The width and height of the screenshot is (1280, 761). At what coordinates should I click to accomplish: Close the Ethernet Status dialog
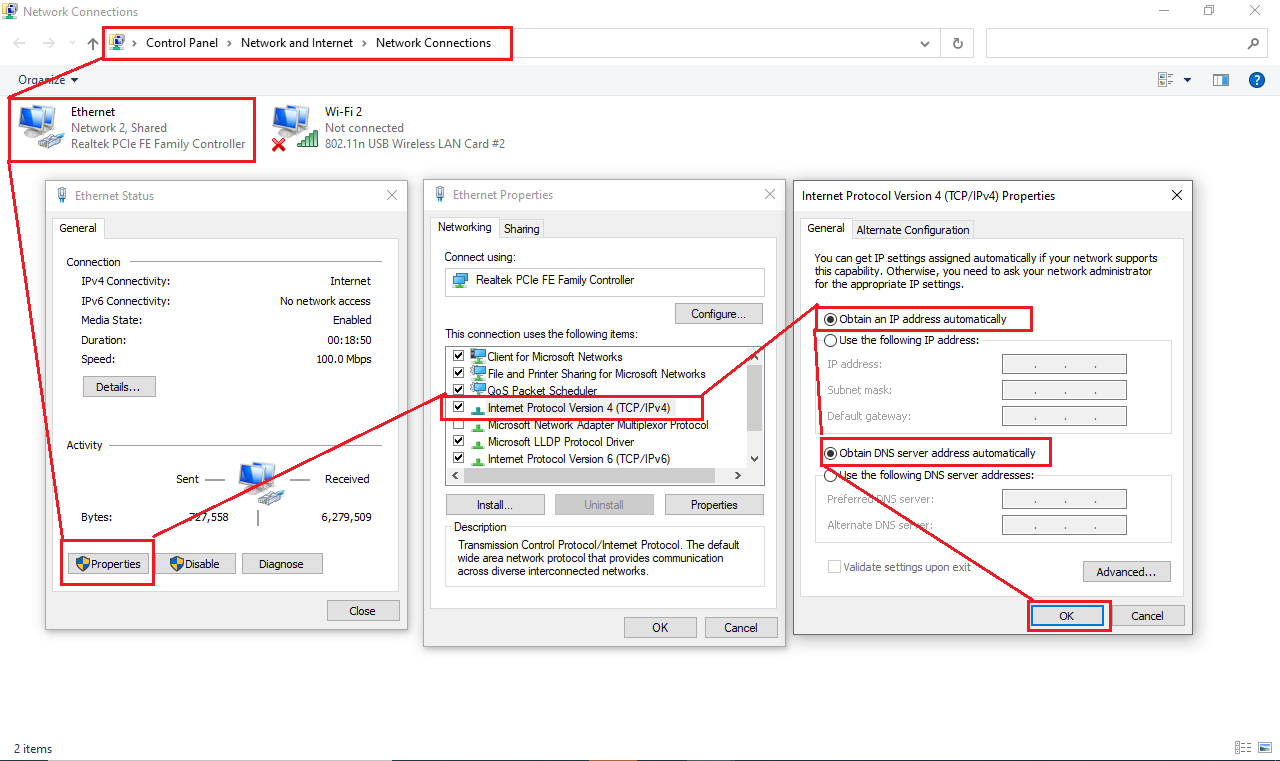point(392,196)
